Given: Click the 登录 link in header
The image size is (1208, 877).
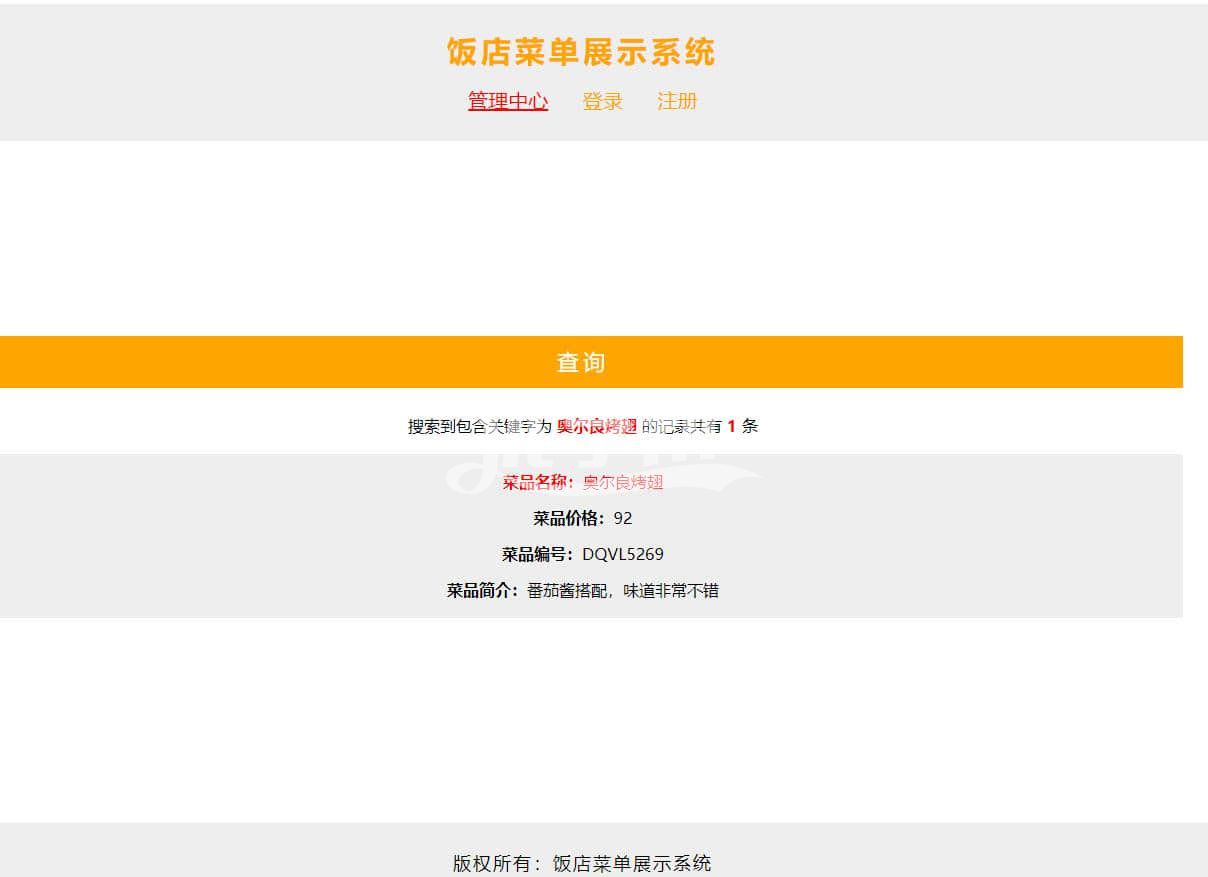Looking at the screenshot, I should (x=602, y=101).
